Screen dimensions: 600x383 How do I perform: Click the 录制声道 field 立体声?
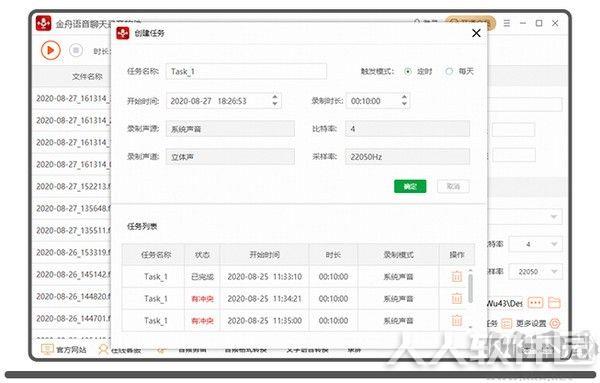tap(230, 157)
